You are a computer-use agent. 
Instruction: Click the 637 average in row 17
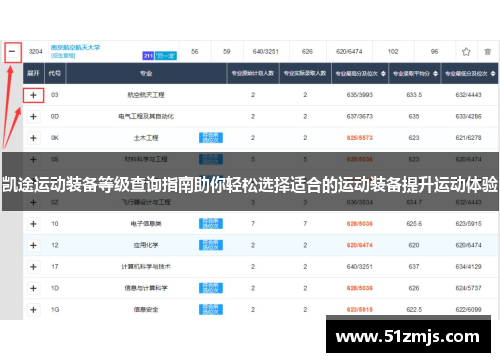click(x=414, y=267)
